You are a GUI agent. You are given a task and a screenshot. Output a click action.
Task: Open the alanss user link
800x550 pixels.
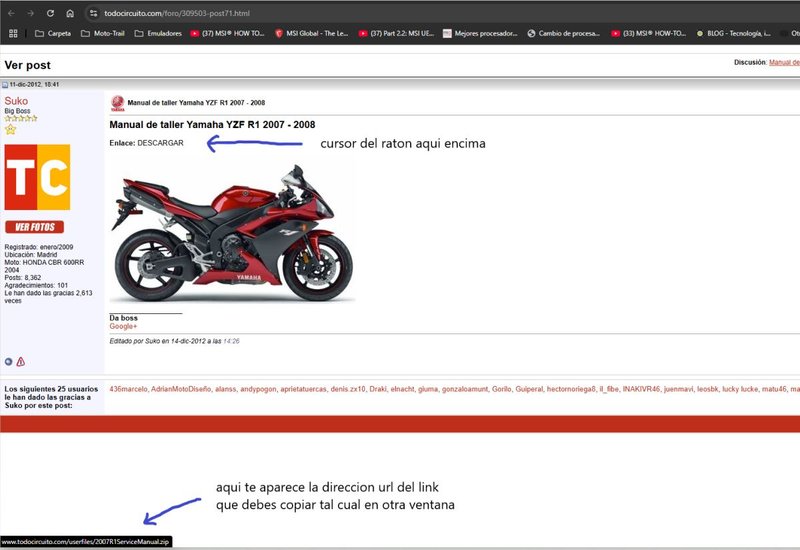pos(226,389)
